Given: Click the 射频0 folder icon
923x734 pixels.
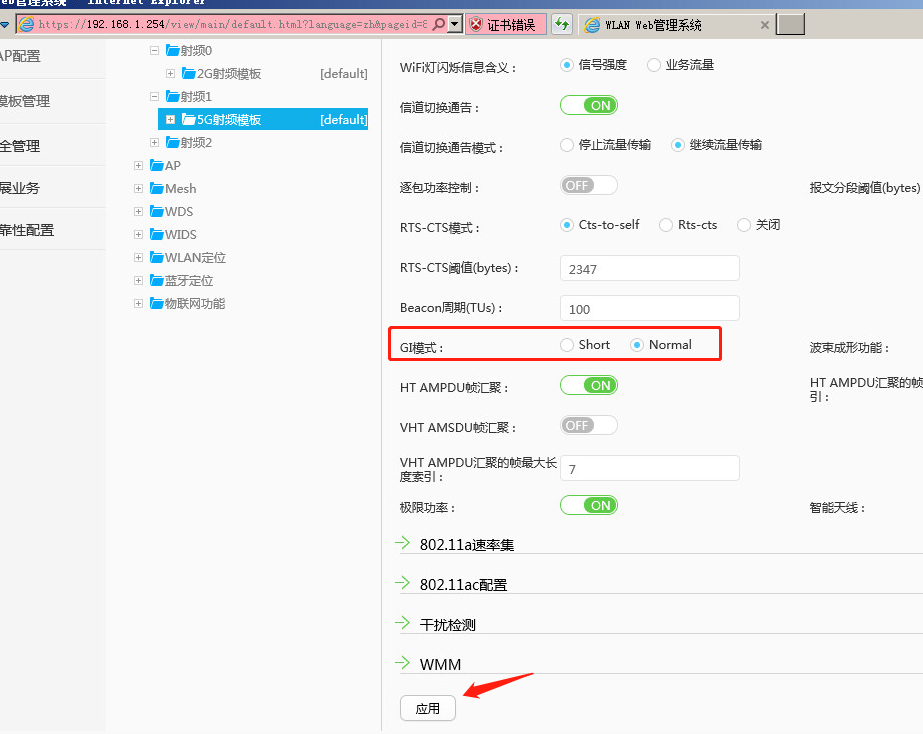Looking at the screenshot, I should (172, 50).
